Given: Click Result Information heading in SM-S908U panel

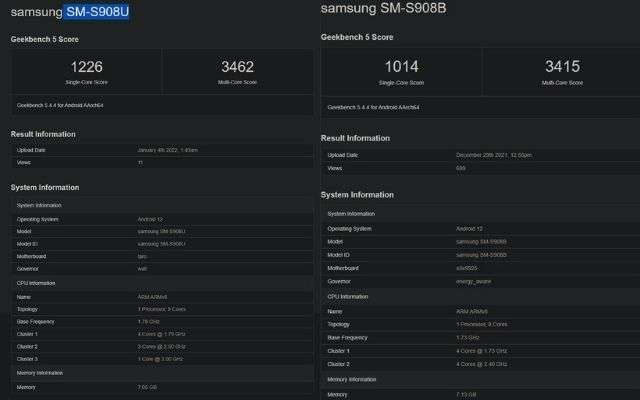Looking at the screenshot, I should (x=43, y=134).
